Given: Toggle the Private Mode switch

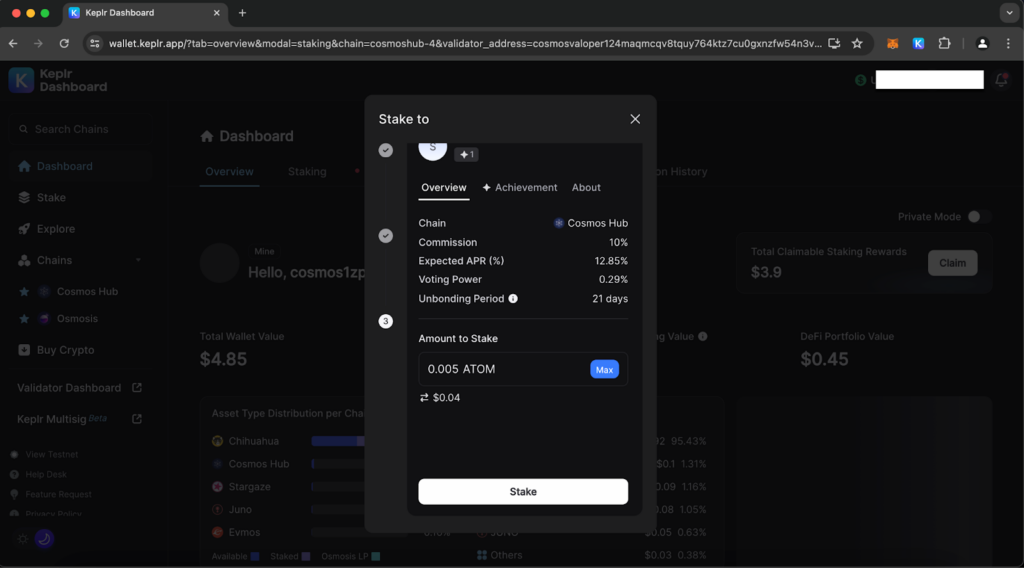Looking at the screenshot, I should [x=979, y=217].
